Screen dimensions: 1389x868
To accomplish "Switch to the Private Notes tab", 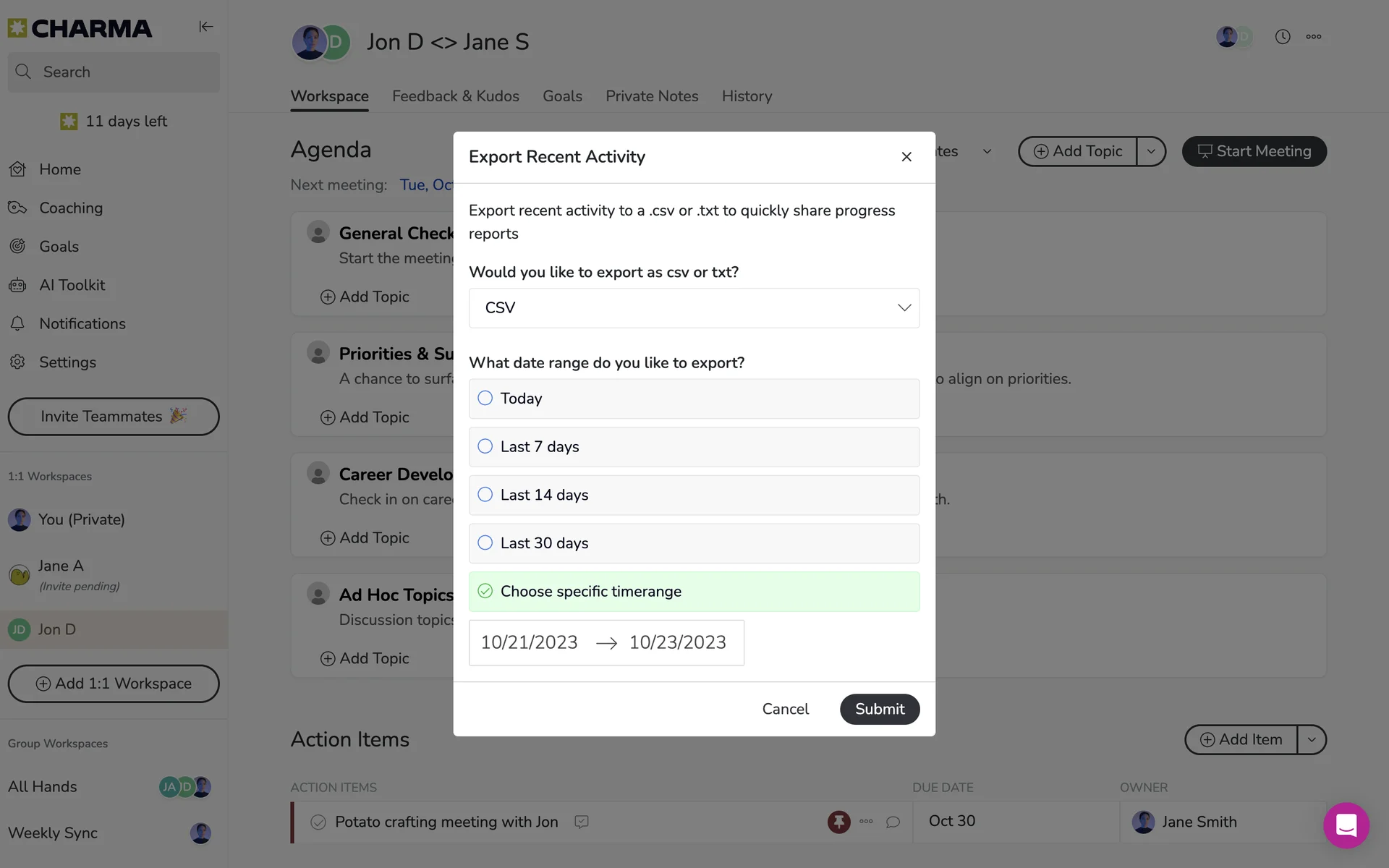I will tap(651, 96).
